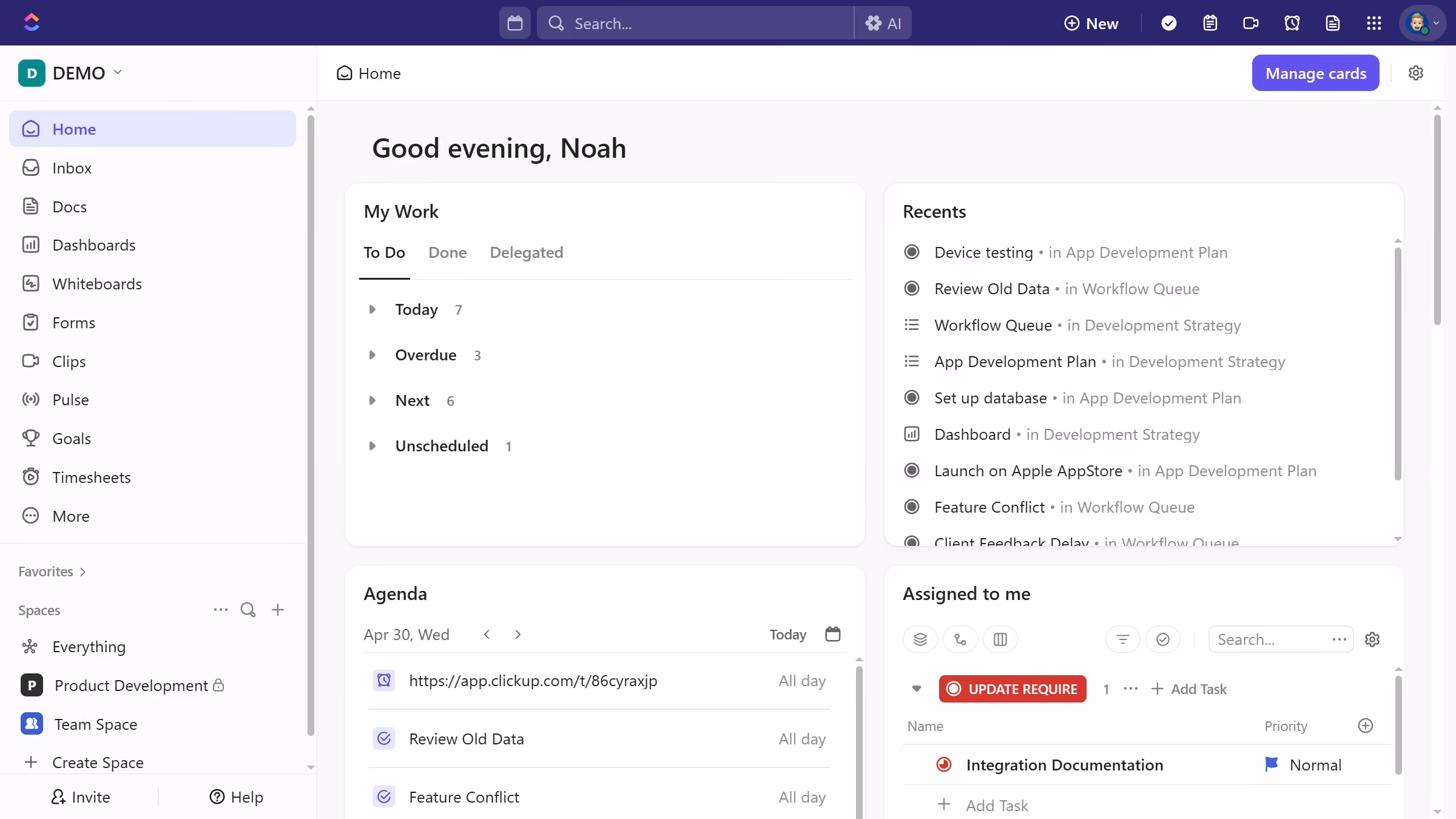Open Goals in the sidebar
The width and height of the screenshot is (1456, 819).
tap(152, 439)
